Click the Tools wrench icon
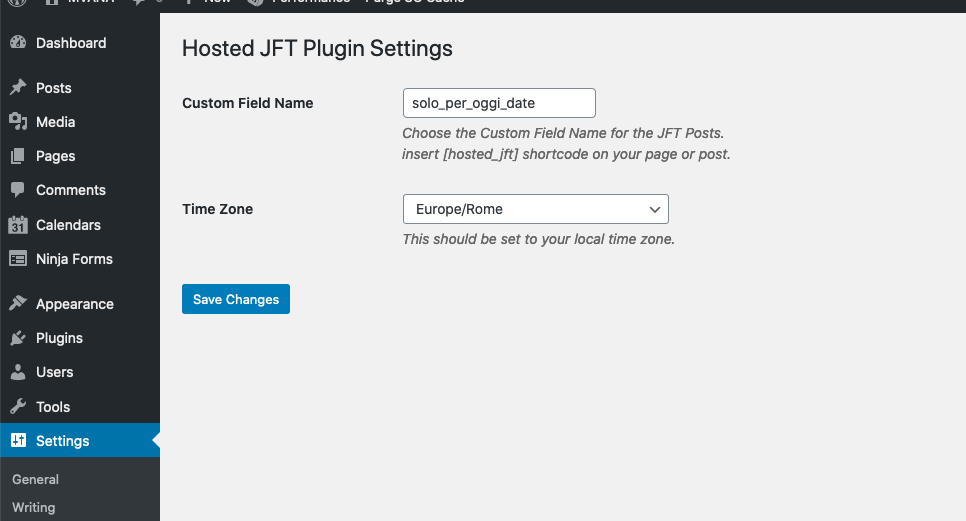Screen dimensions: 966x521 click(18, 407)
